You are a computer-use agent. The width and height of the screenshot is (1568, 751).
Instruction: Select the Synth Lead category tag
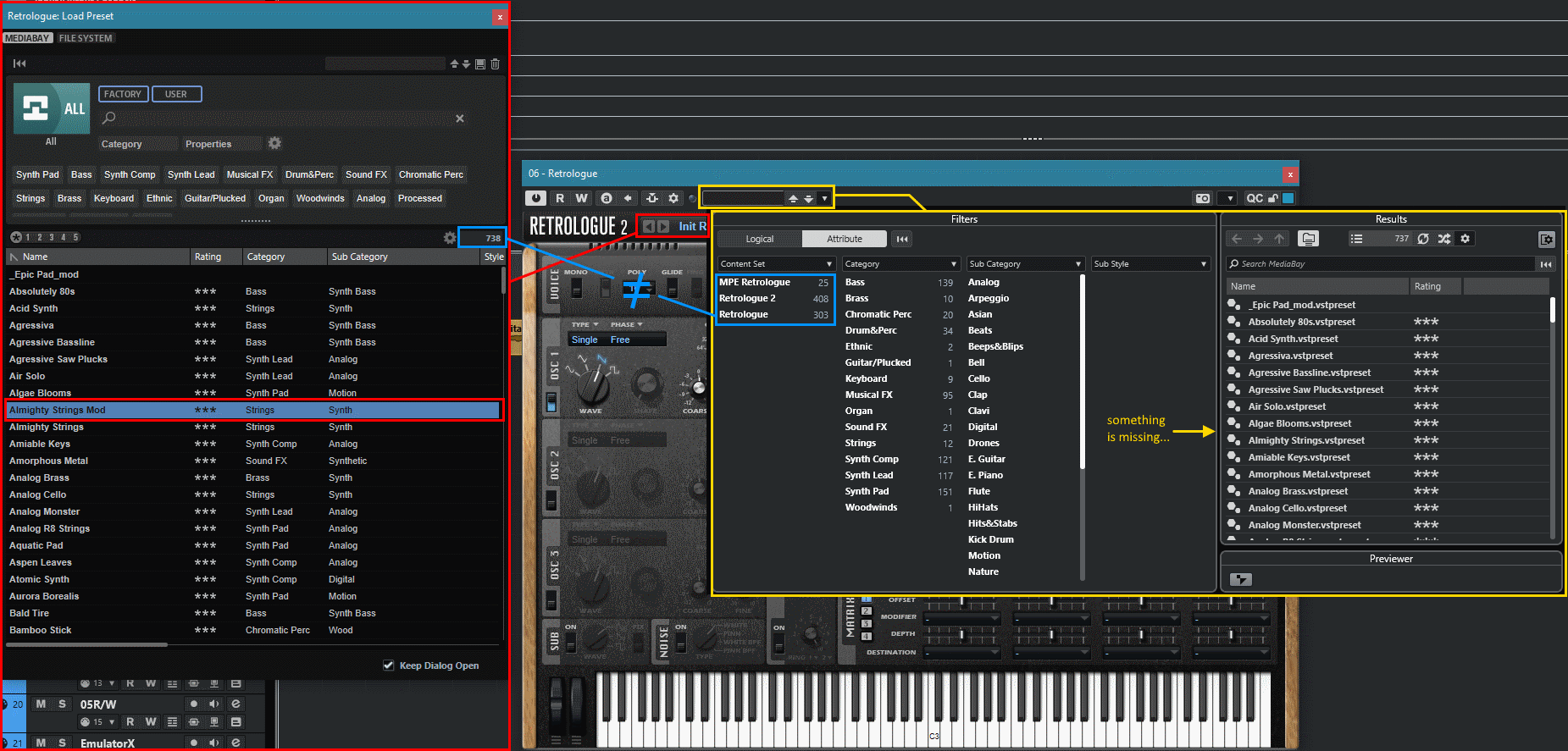point(191,174)
